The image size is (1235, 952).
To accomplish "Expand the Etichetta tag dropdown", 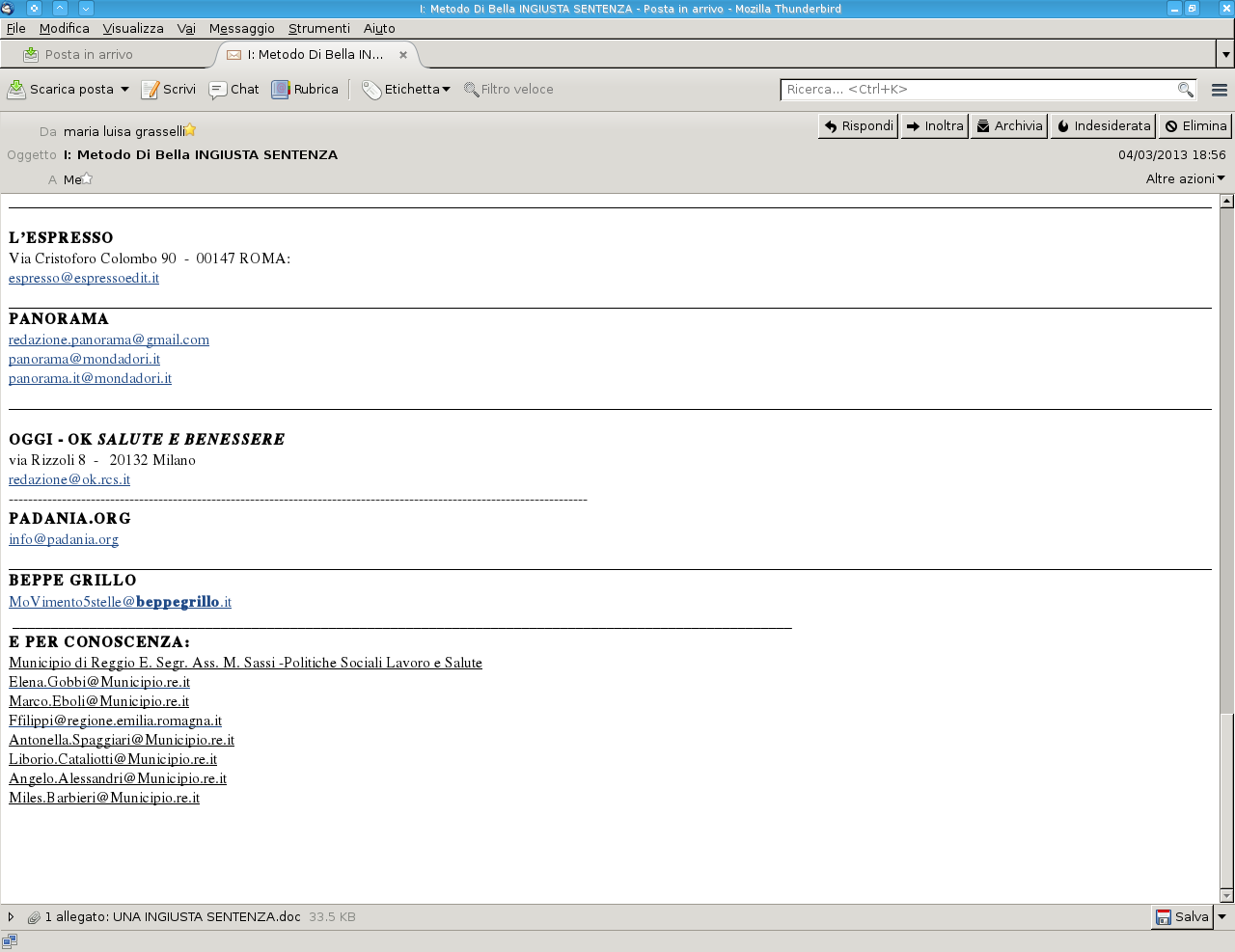I will click(x=407, y=90).
